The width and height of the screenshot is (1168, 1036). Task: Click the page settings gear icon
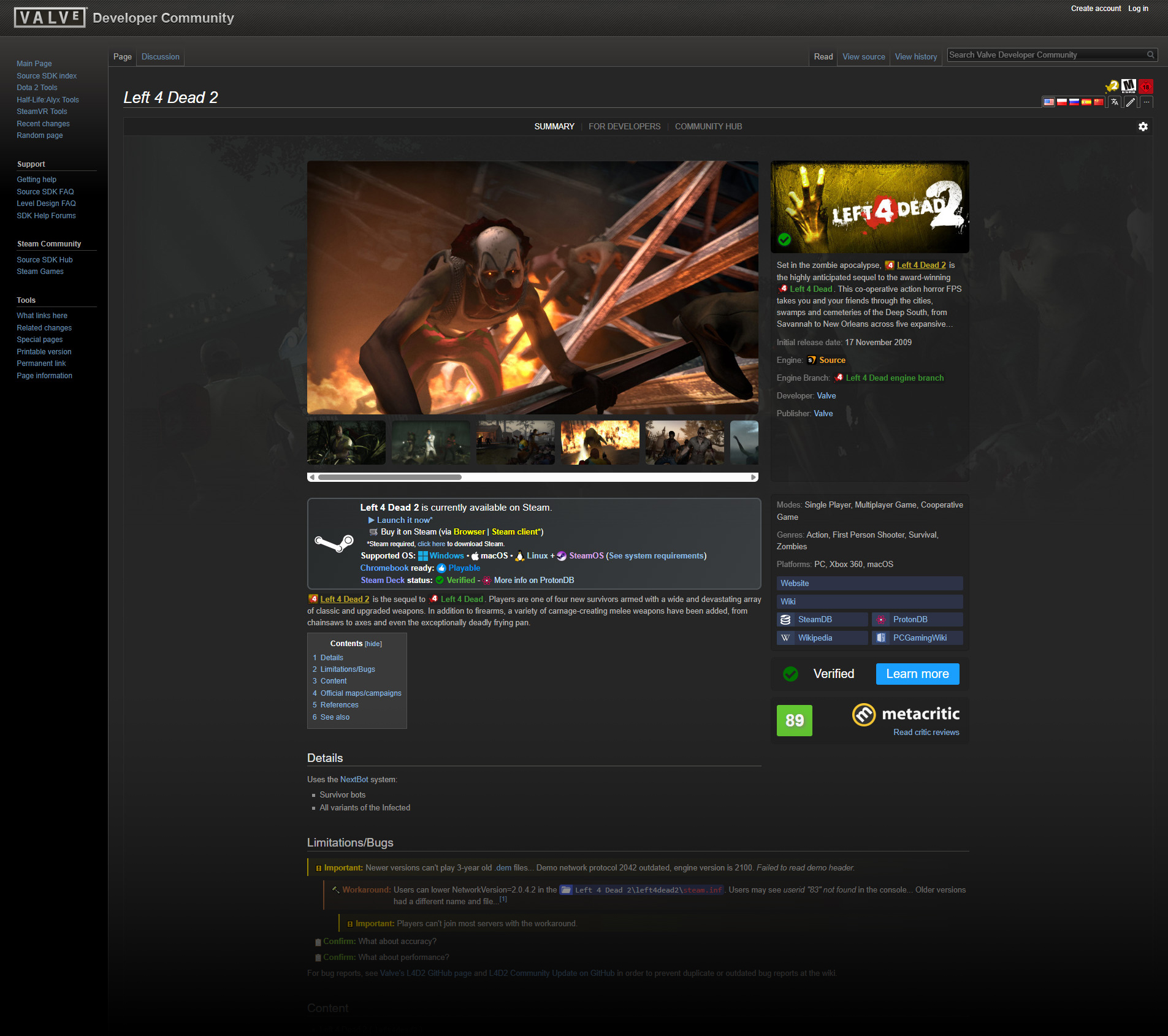[x=1143, y=126]
